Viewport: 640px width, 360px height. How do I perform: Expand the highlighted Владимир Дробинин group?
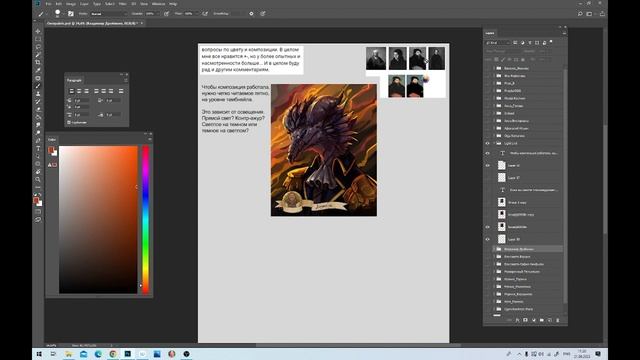[494, 249]
